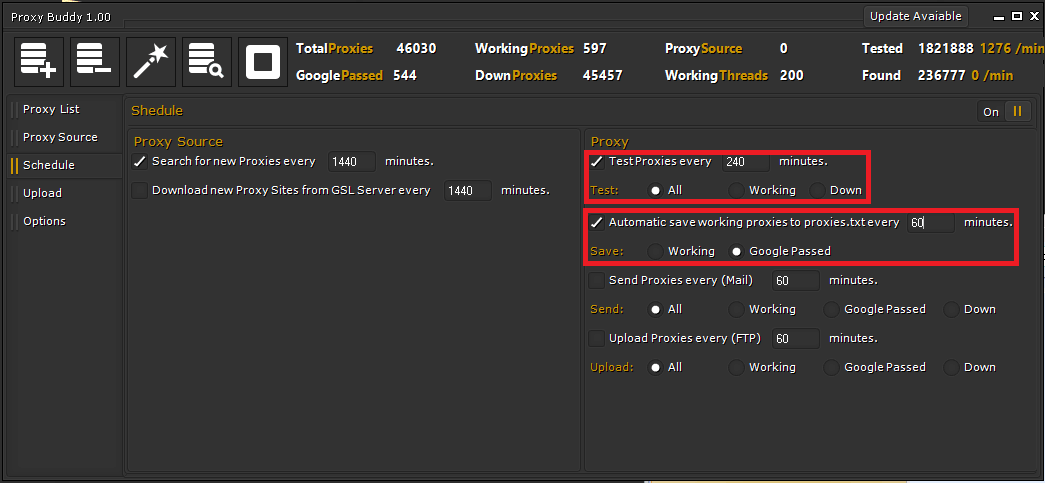Select All radio in Send row
The width and height of the screenshot is (1045, 483).
[656, 310]
